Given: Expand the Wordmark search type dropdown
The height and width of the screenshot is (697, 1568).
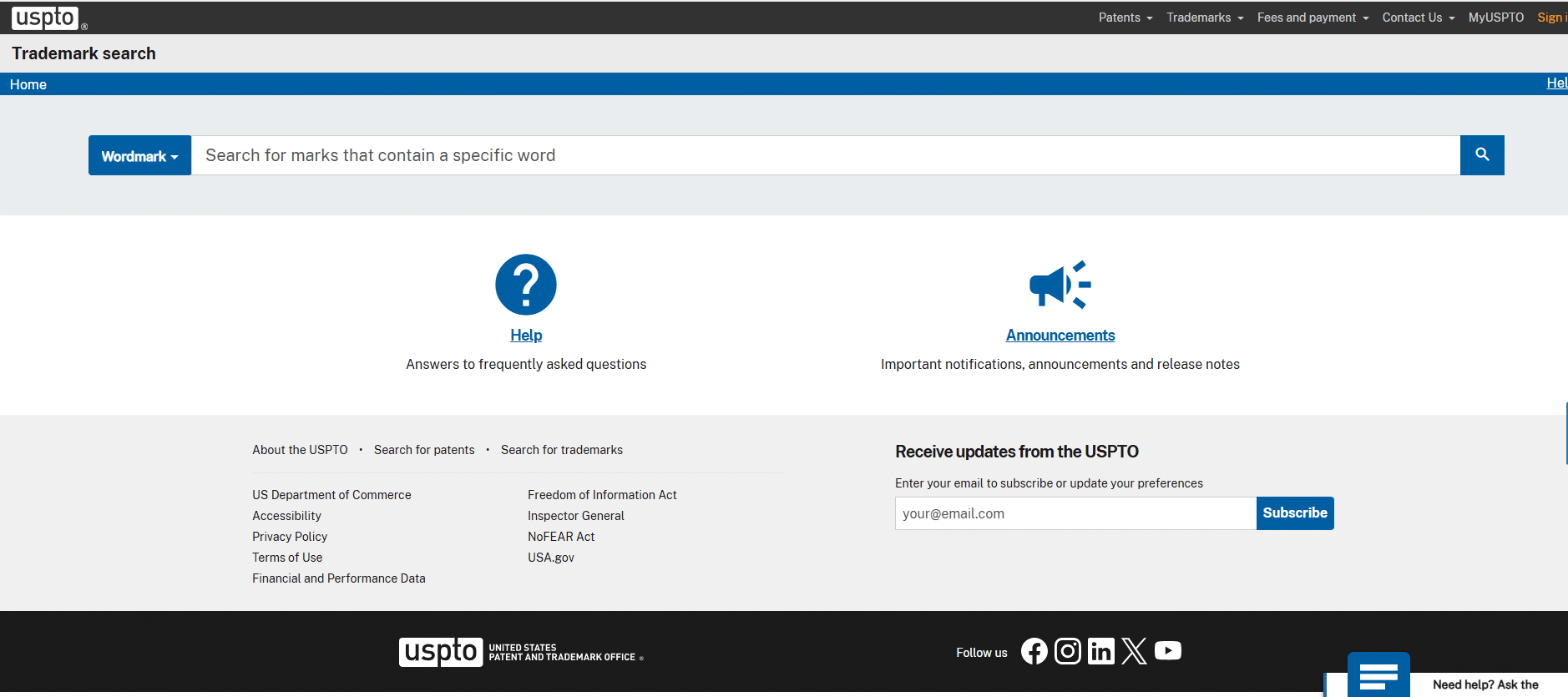Looking at the screenshot, I should (140, 155).
